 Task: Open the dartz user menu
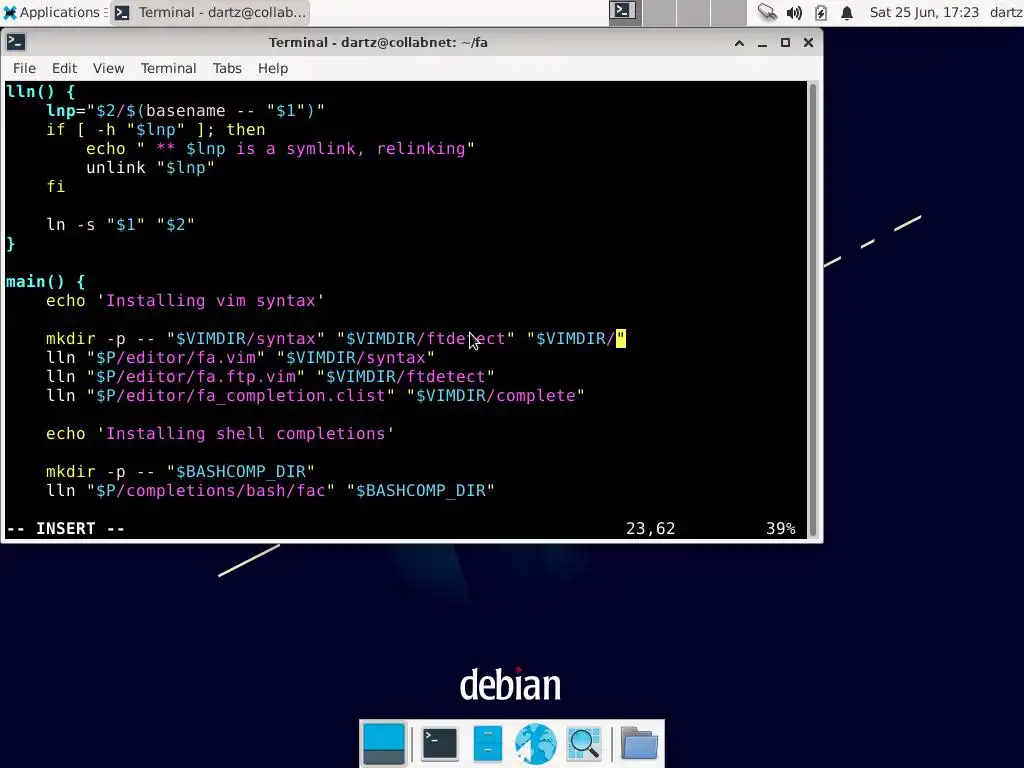1006,12
